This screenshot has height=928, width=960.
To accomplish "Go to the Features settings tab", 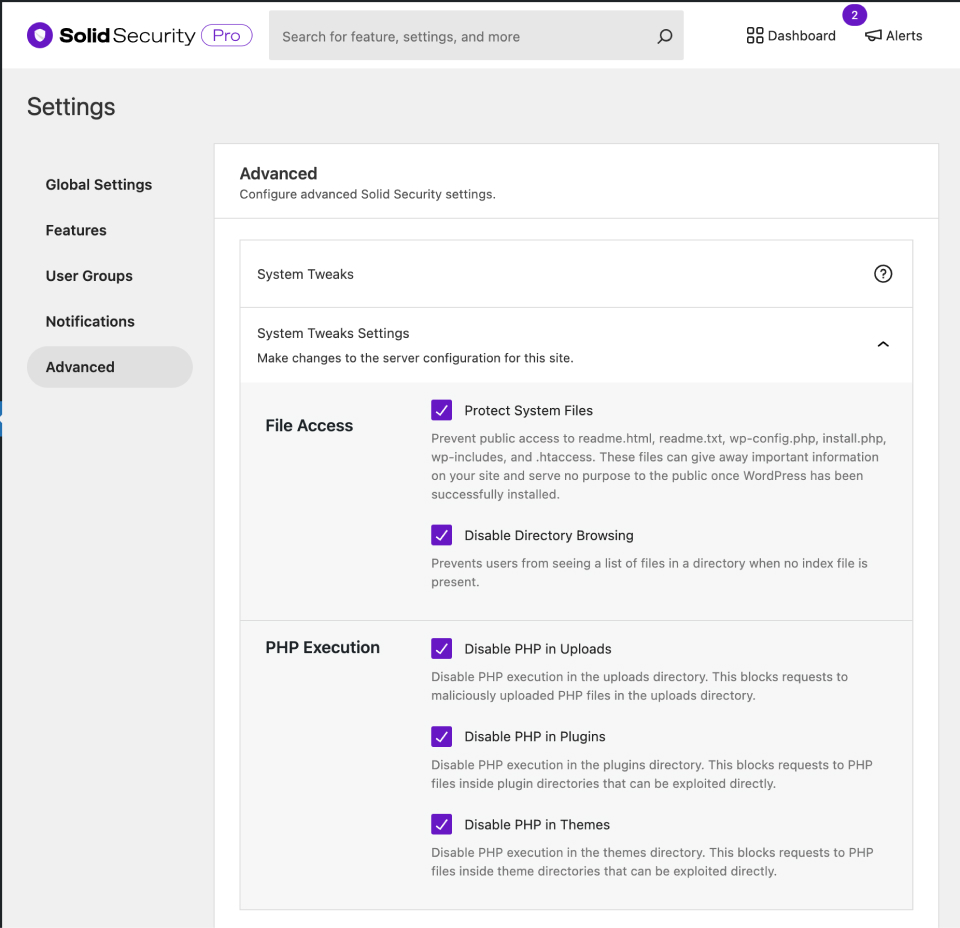I will click(x=76, y=230).
